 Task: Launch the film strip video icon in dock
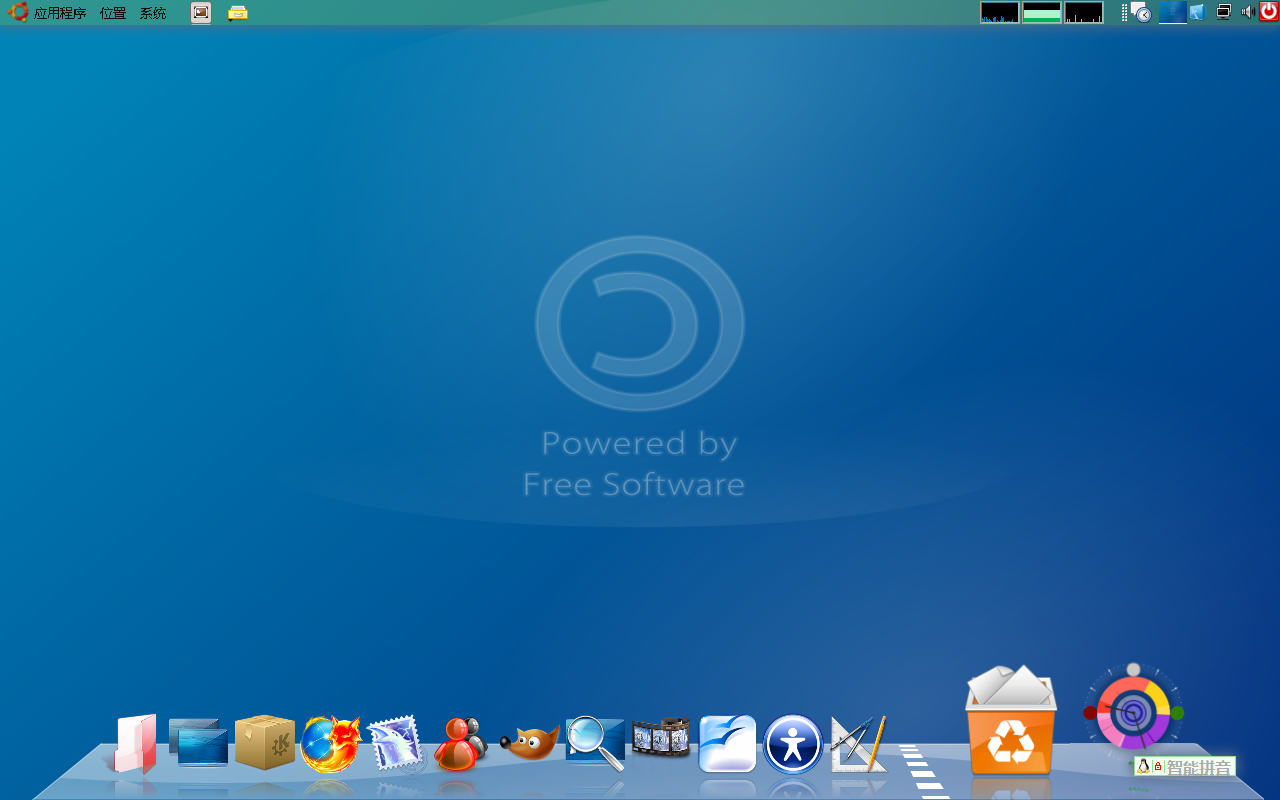pyautogui.click(x=661, y=737)
